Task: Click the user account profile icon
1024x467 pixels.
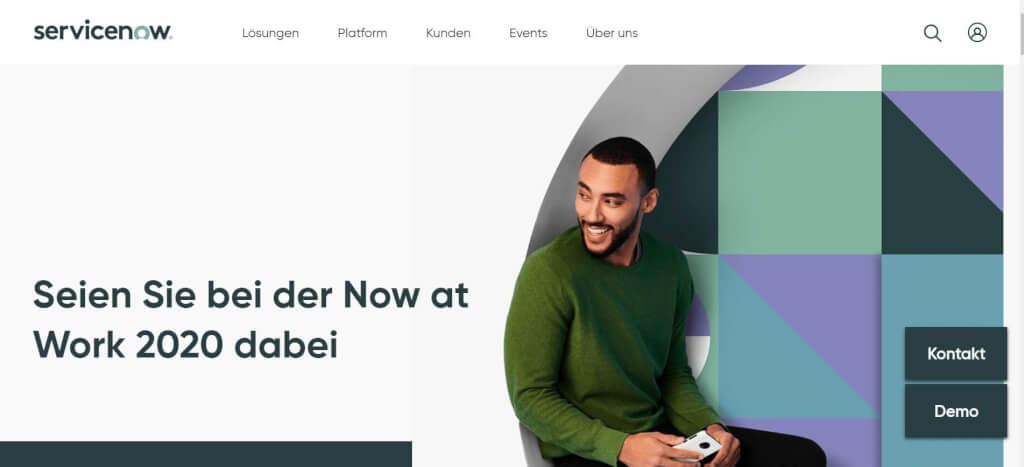Action: 977,33
